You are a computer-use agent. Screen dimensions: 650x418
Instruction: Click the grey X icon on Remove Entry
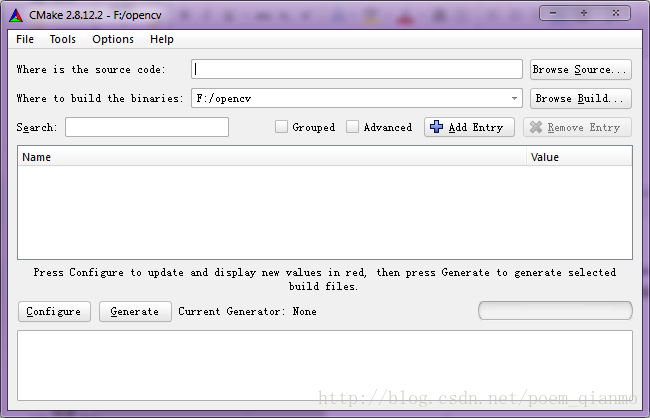(536, 127)
